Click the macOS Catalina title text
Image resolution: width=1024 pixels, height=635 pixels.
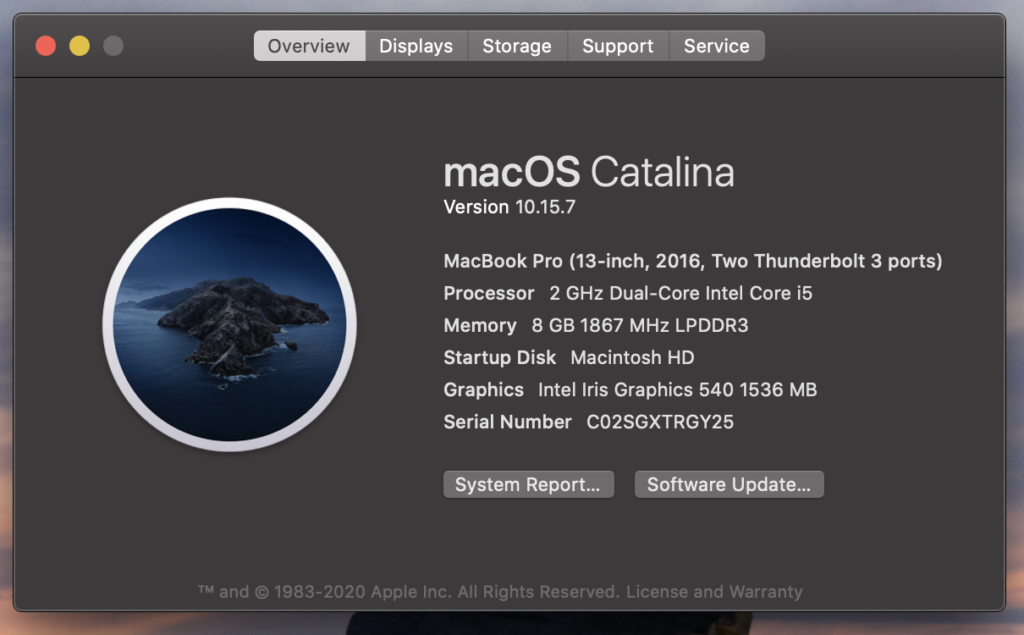tap(588, 172)
